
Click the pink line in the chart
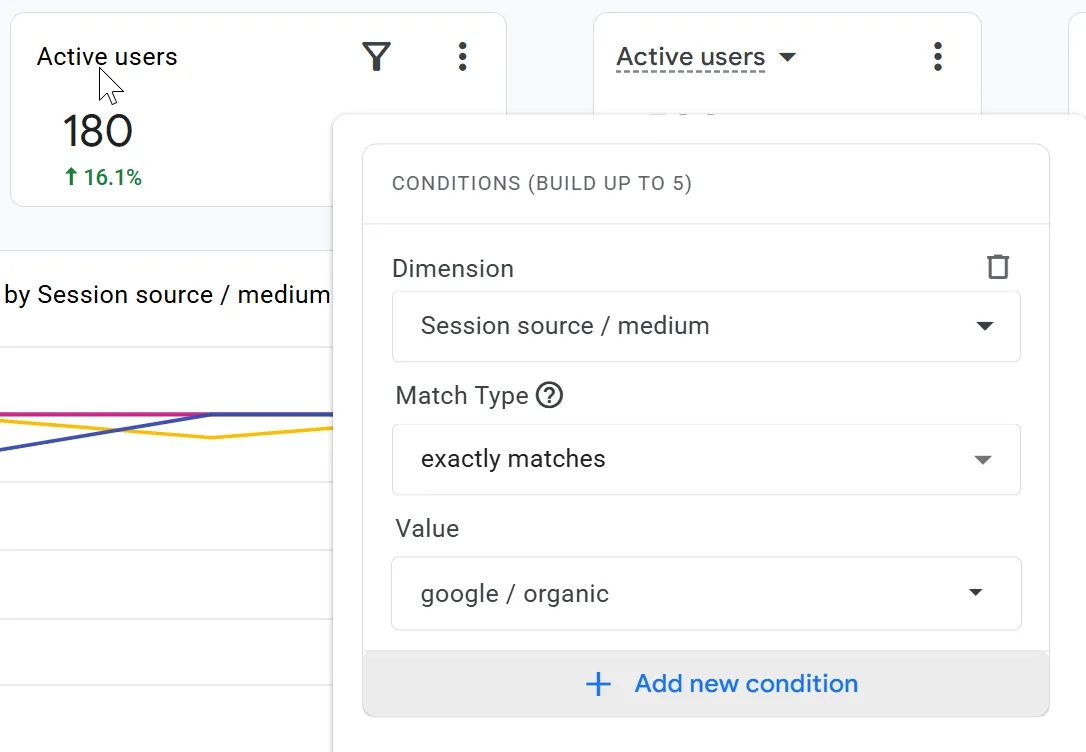click(x=104, y=415)
